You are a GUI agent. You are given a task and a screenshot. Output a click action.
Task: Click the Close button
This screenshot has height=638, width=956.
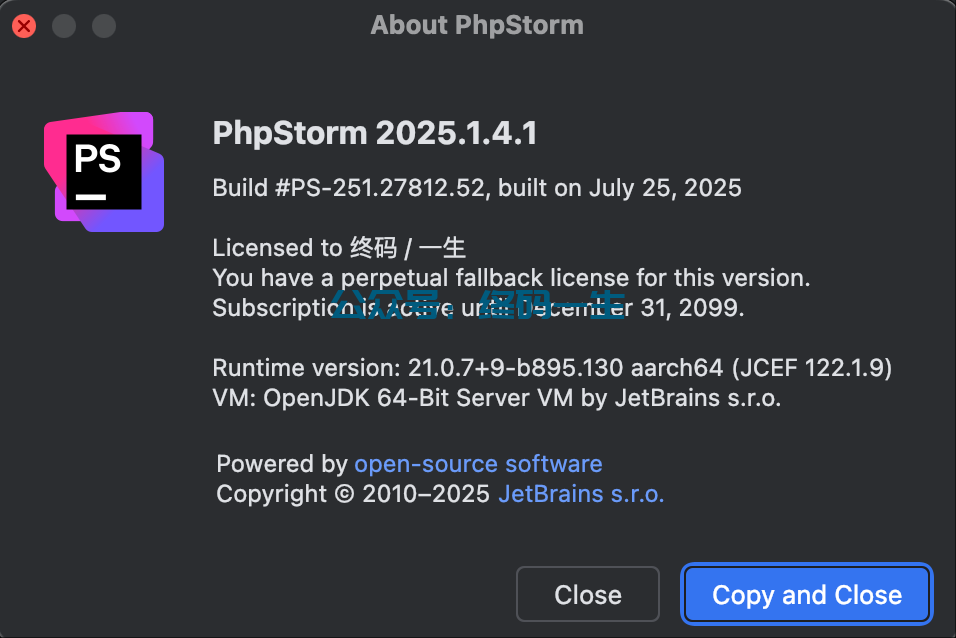click(x=588, y=594)
